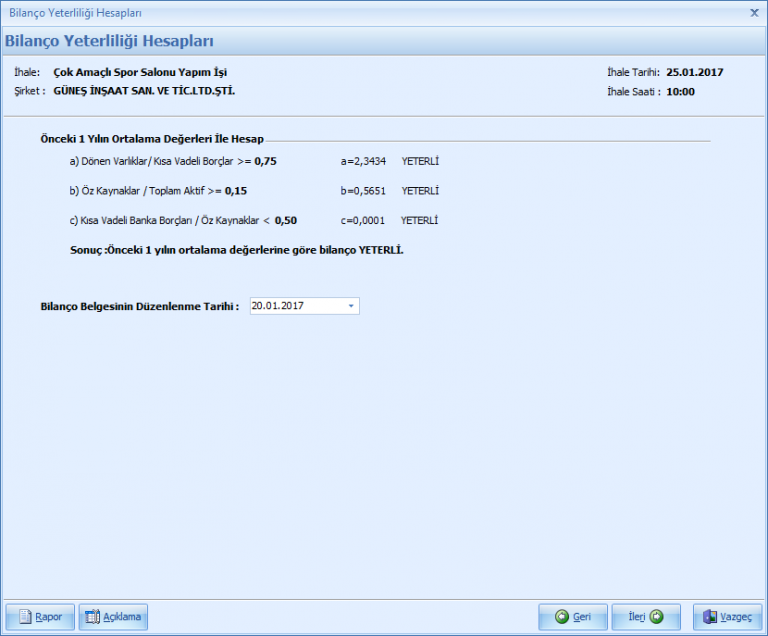
Task: Click the green back arrow icon on Geri
Action: point(562,617)
